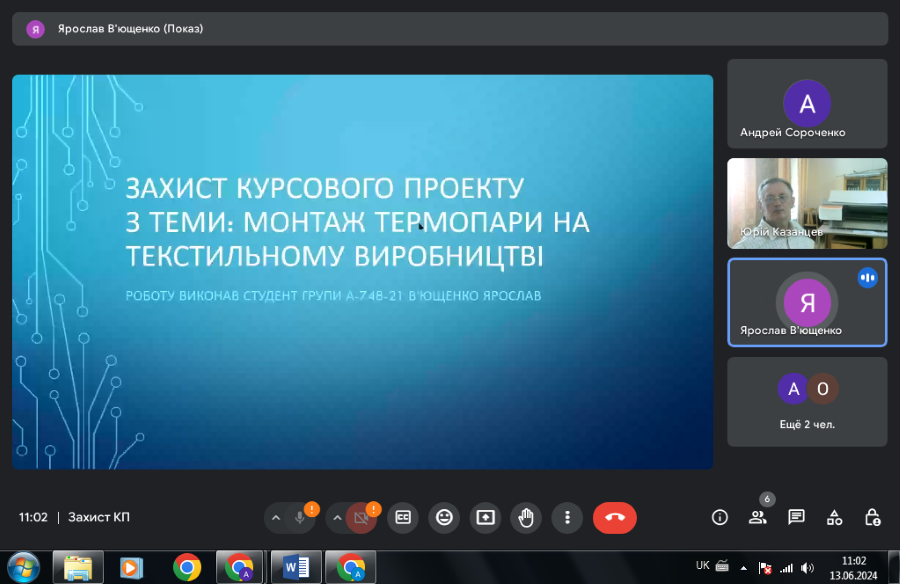Viewport: 900px width, 584px height.
Task: Turn on closed captions
Action: tap(403, 517)
